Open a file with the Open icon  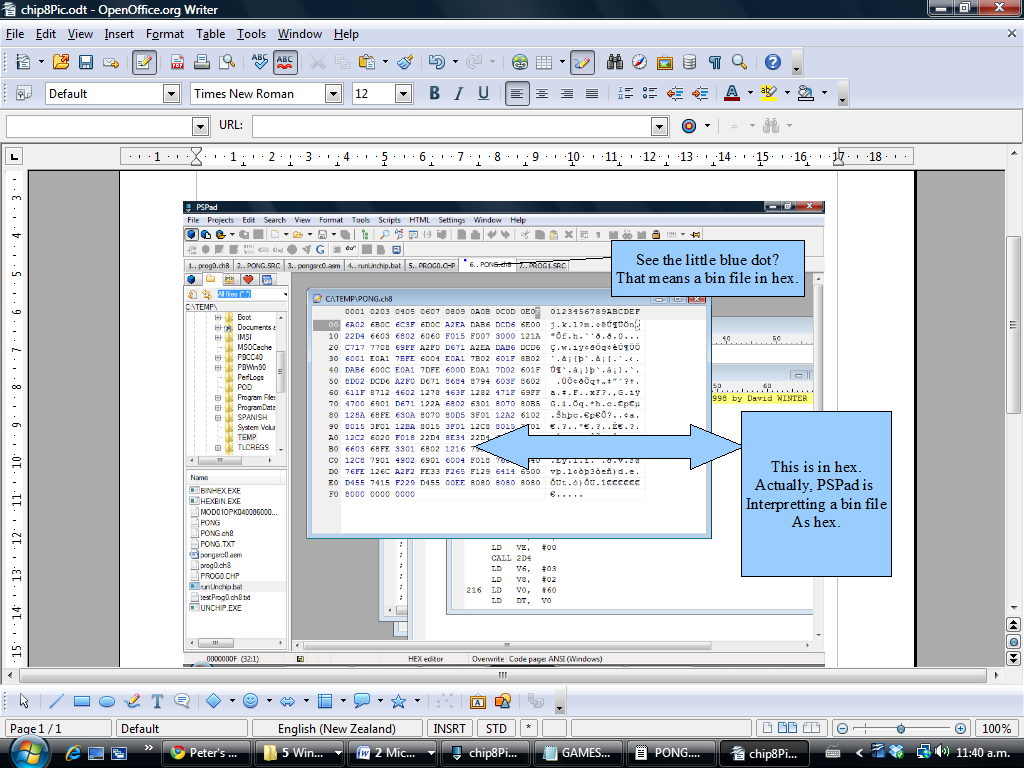[x=61, y=62]
